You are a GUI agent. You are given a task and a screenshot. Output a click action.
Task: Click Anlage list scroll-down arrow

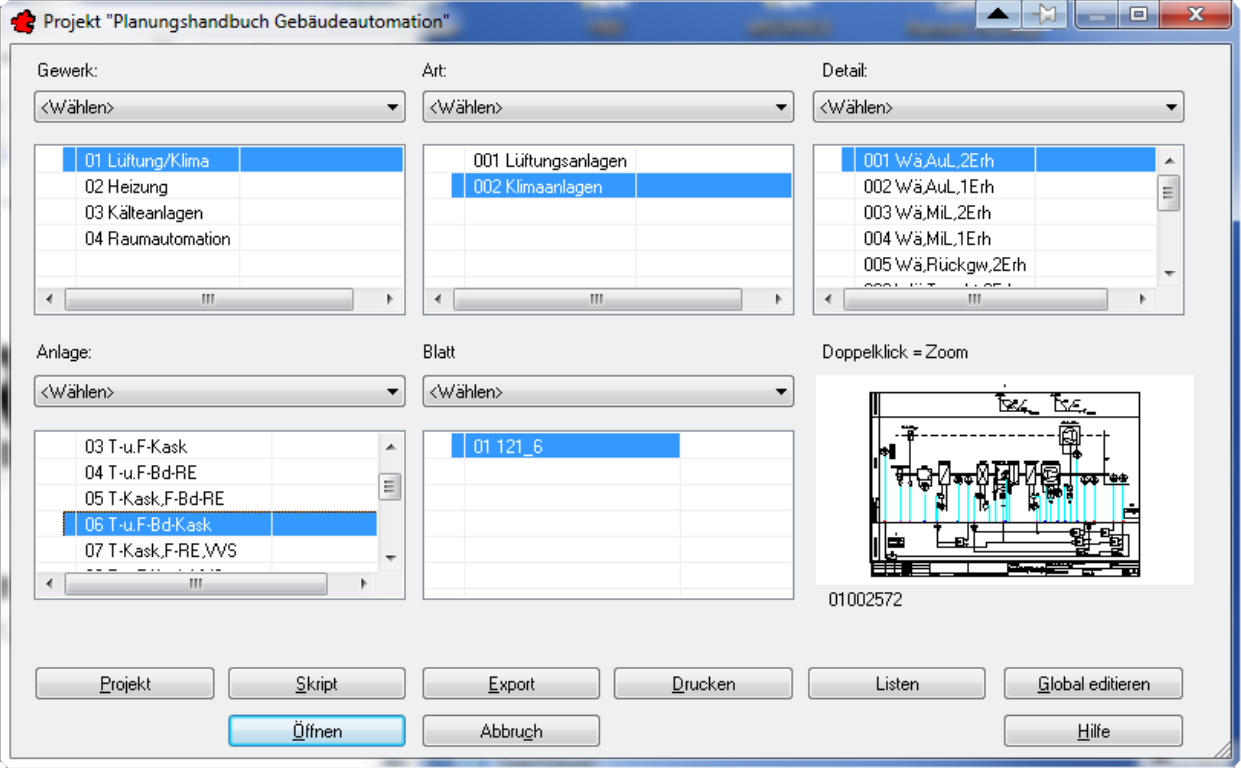(x=391, y=558)
